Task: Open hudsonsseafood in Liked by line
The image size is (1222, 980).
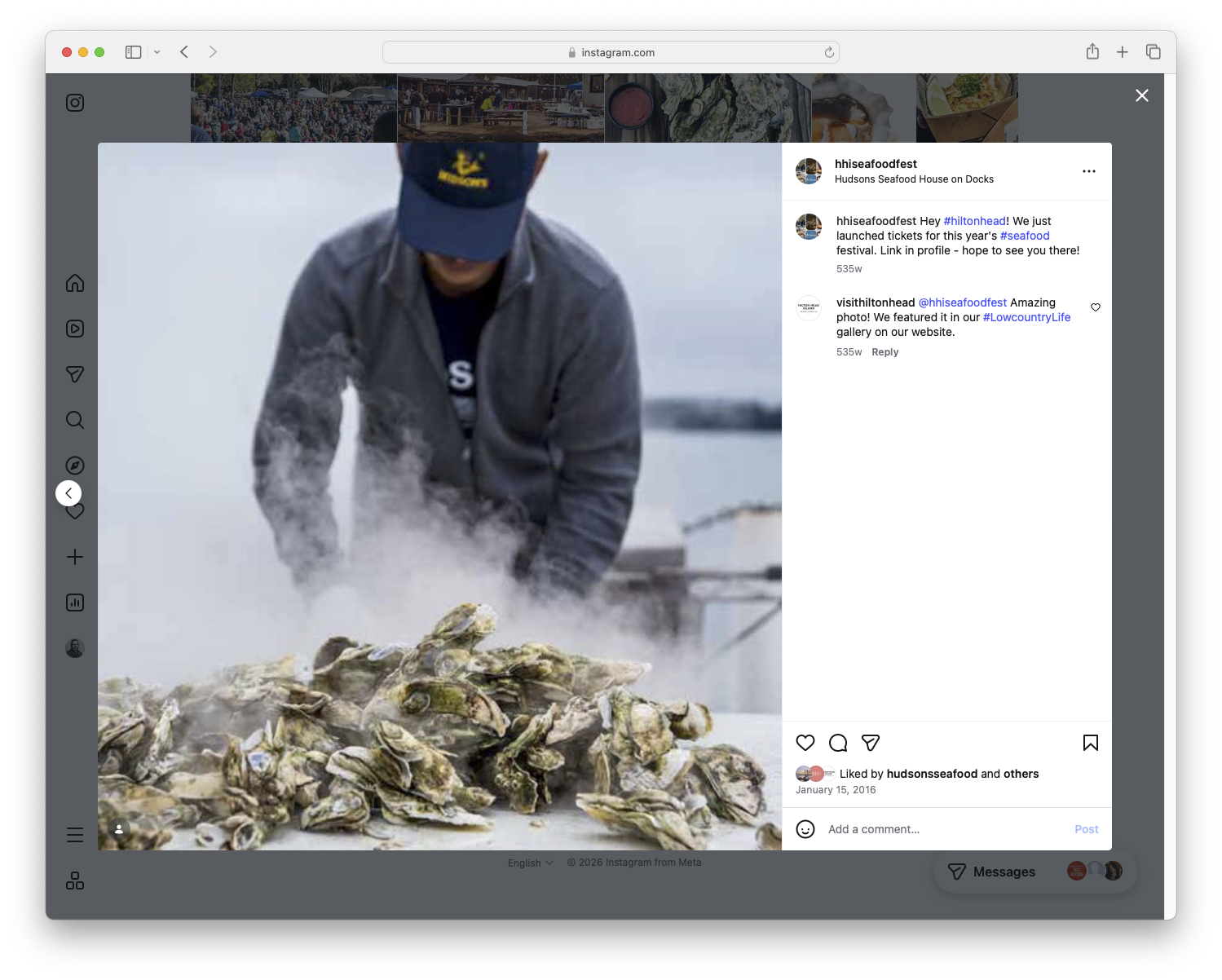Action: tap(932, 774)
